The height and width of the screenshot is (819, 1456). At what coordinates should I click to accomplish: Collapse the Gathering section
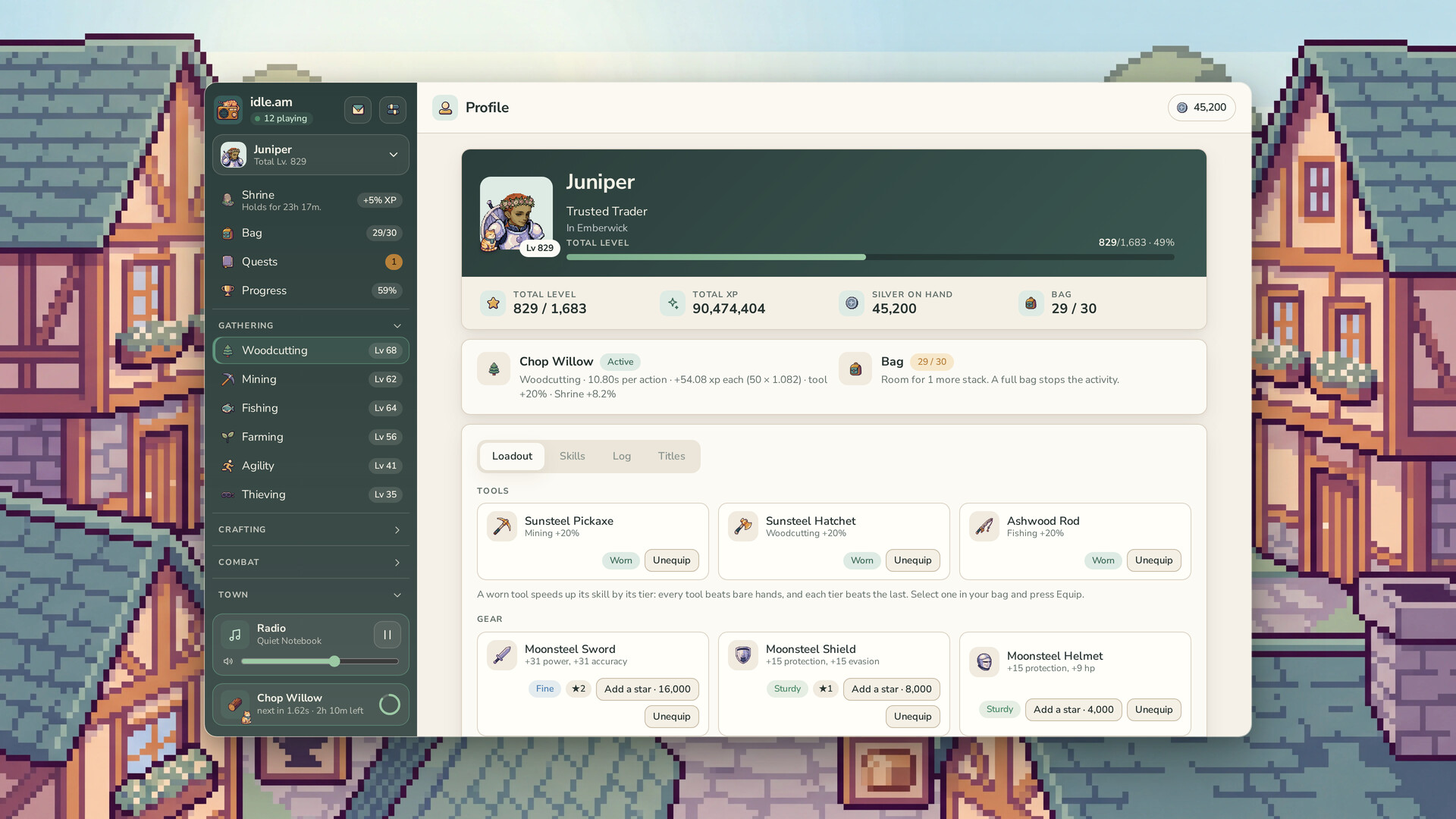(x=311, y=325)
